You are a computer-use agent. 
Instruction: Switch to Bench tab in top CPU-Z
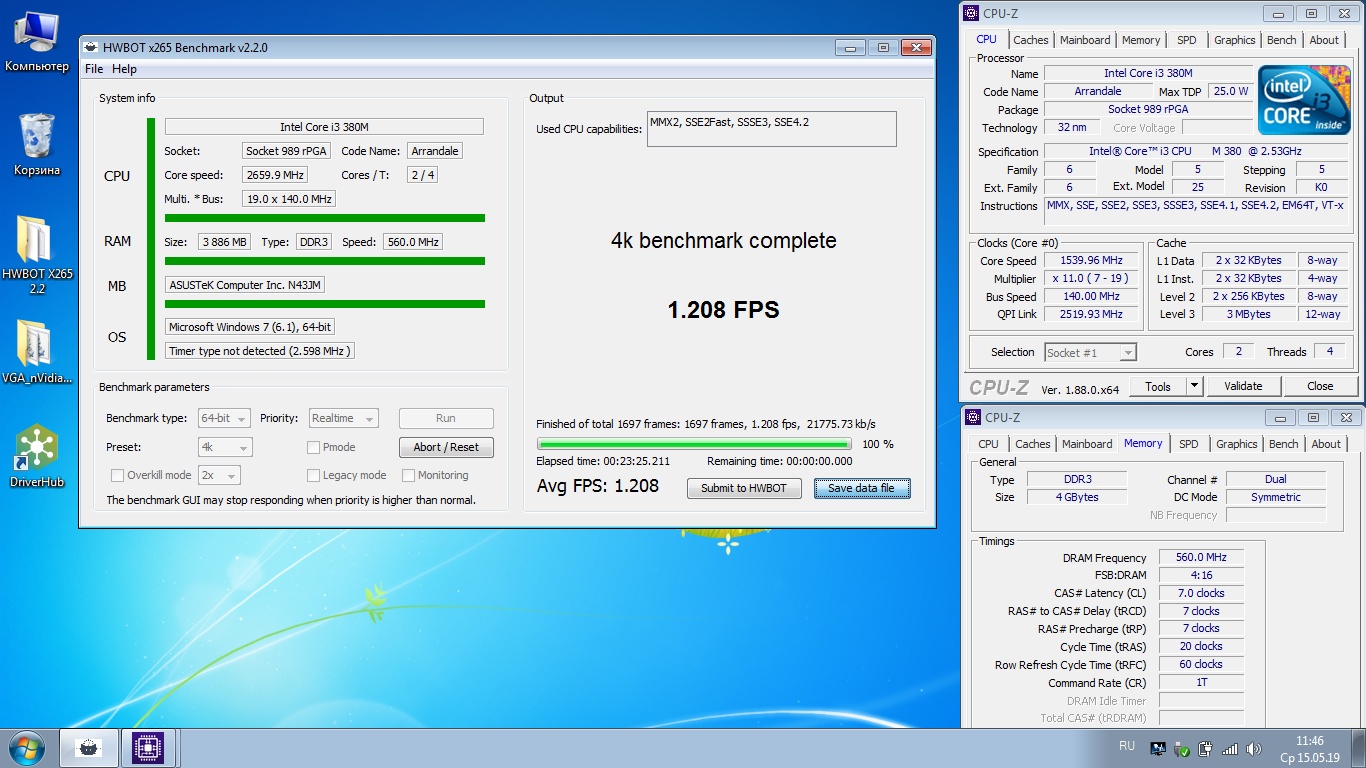tap(1281, 40)
